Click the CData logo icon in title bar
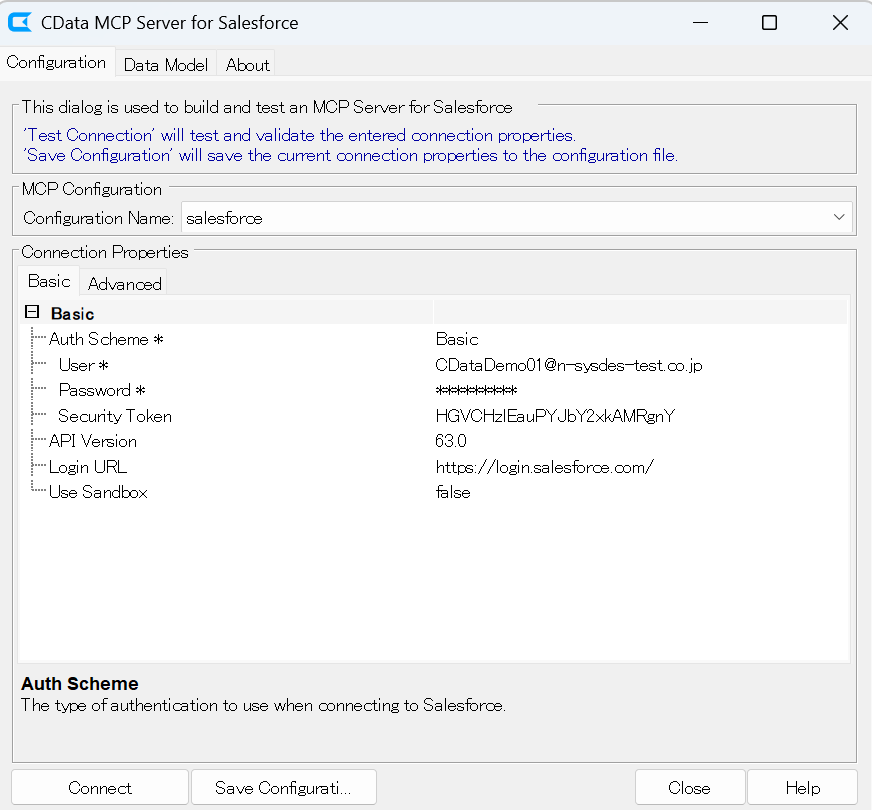872x810 pixels. click(x=20, y=23)
